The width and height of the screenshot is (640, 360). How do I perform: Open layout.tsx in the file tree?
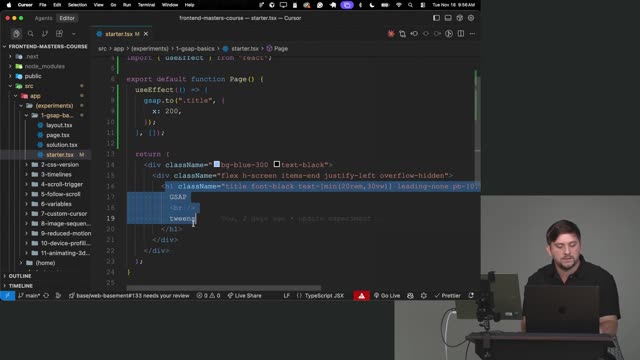pos(59,125)
